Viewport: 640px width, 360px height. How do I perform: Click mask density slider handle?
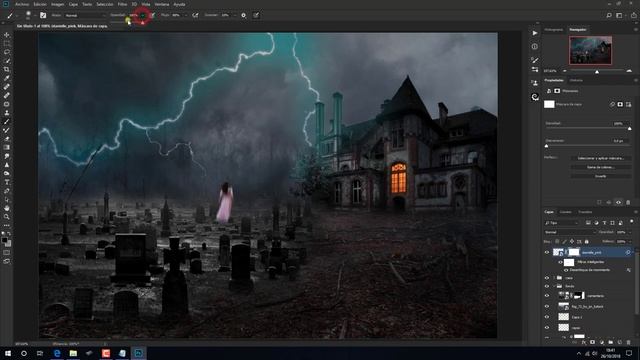(x=629, y=129)
